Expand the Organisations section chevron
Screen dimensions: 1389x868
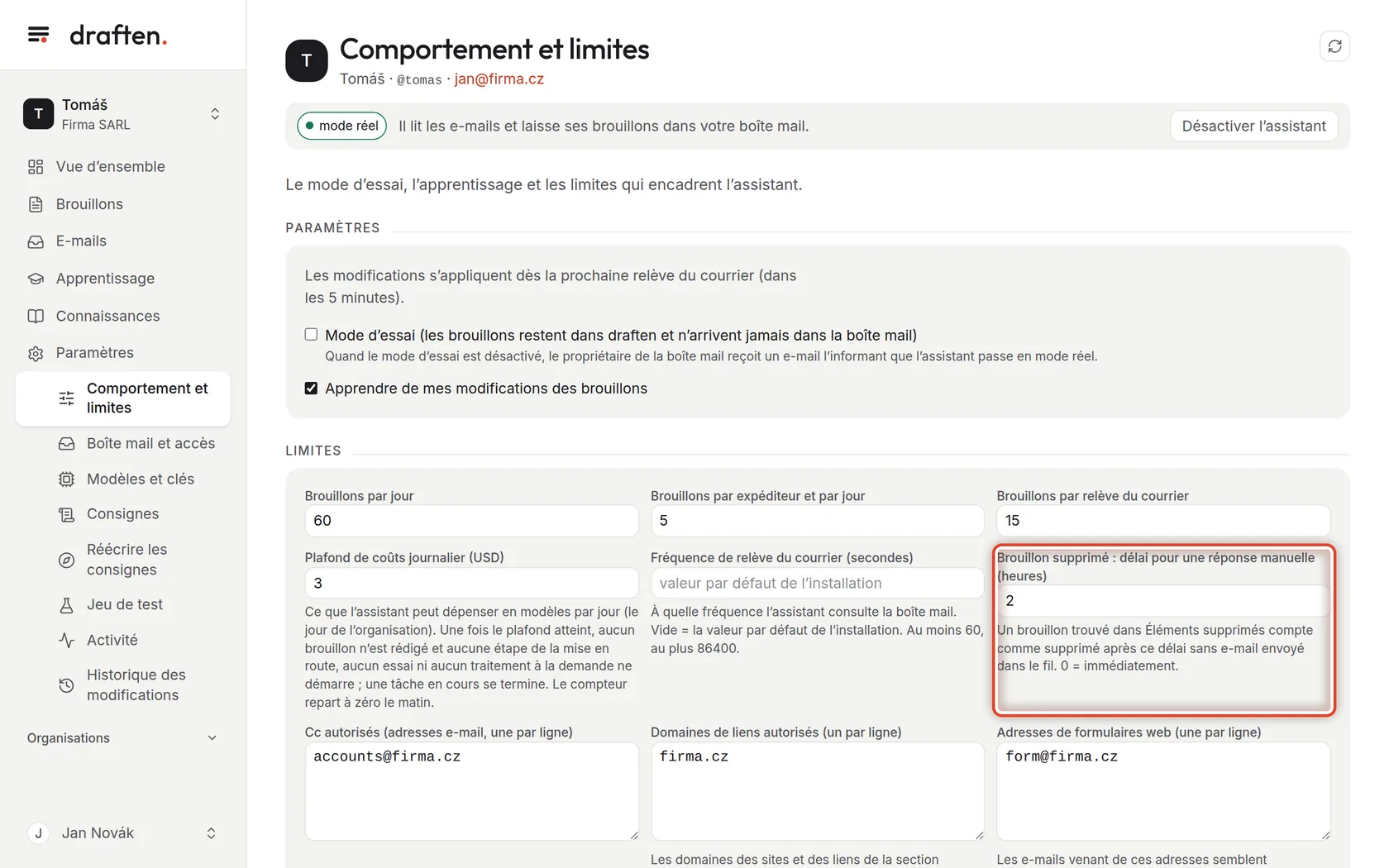pos(212,738)
